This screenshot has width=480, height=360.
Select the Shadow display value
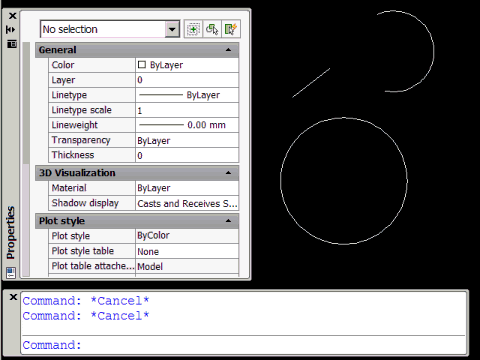point(187,203)
